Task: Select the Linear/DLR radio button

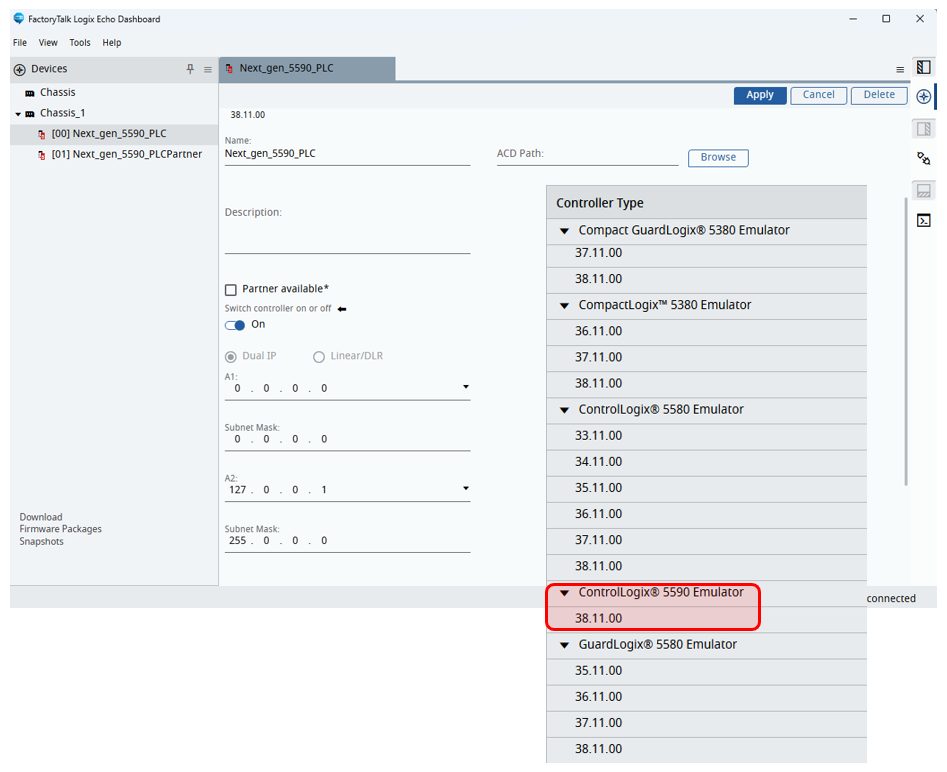Action: pyautogui.click(x=319, y=356)
